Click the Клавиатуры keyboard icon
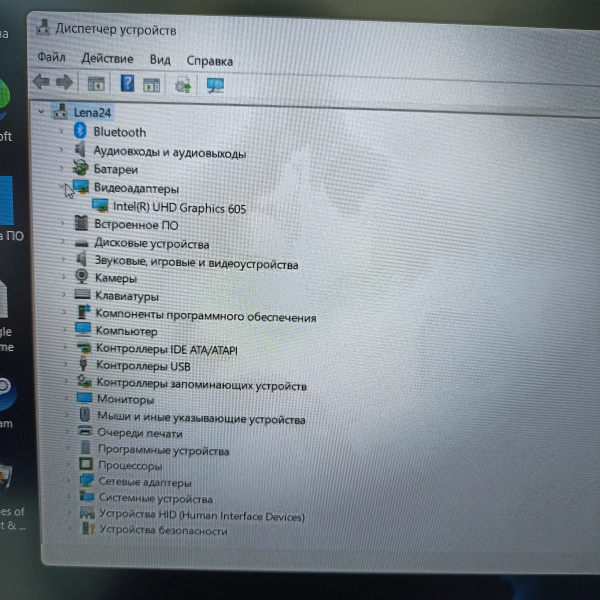Image resolution: width=600 pixels, height=600 pixels. pos(82,294)
